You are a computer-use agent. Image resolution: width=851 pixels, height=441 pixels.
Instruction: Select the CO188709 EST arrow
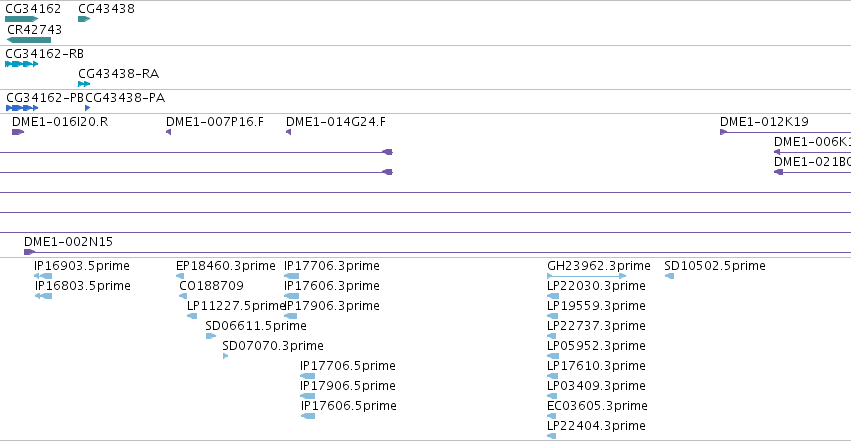coord(183,296)
